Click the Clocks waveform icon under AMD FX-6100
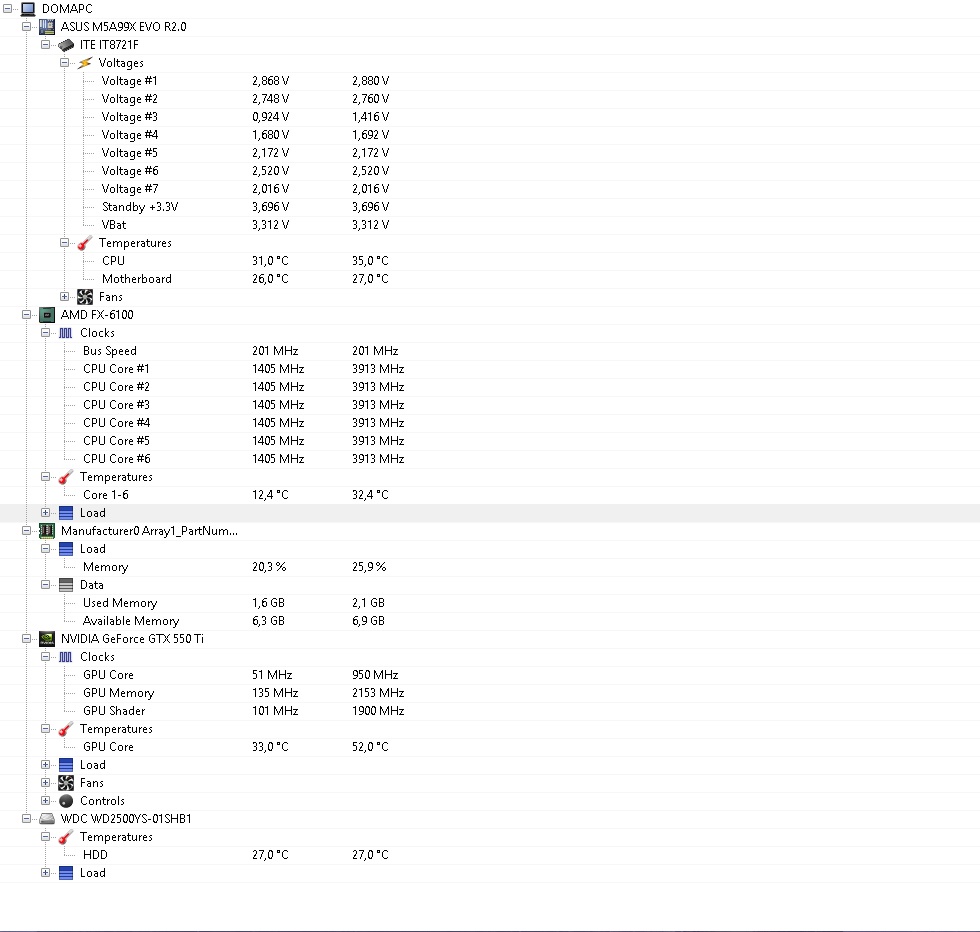Screen dimensions: 980x932 click(x=66, y=333)
